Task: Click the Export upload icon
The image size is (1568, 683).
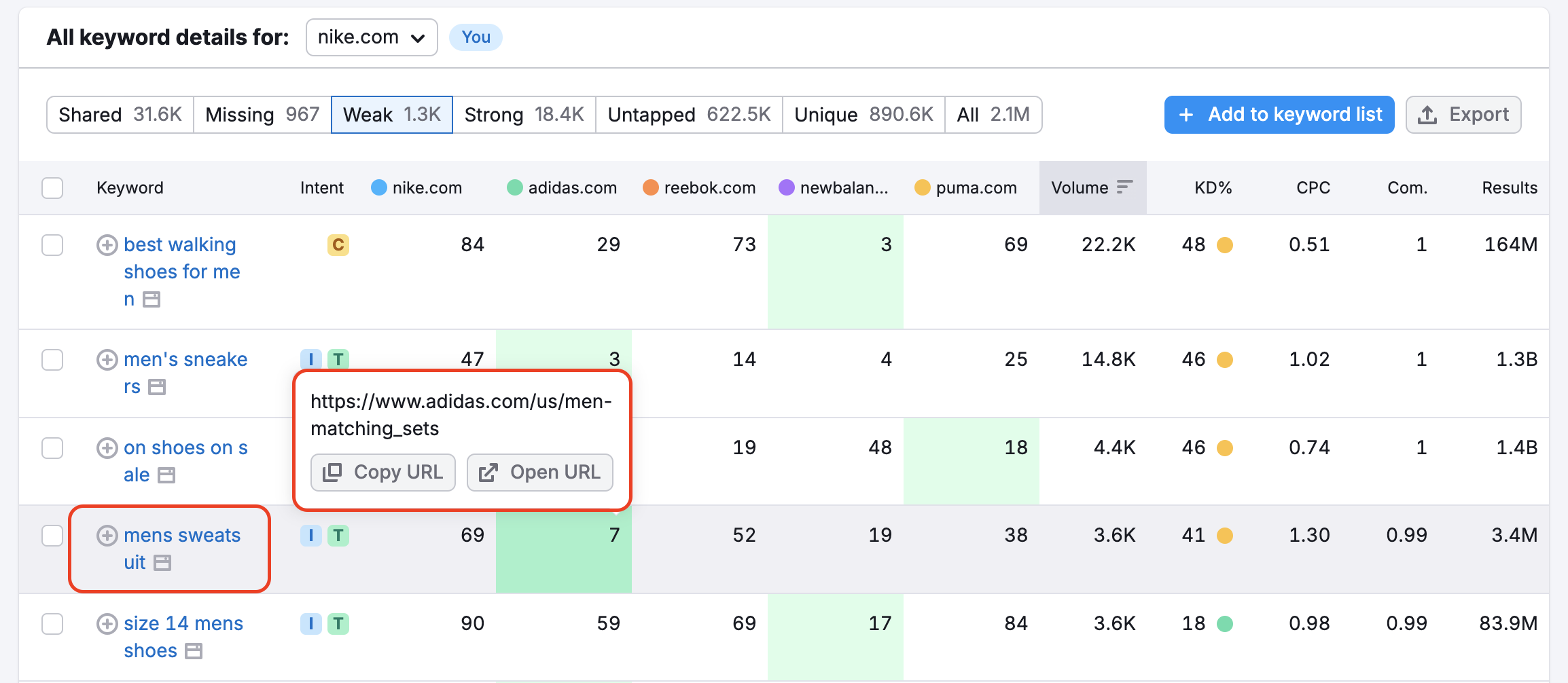Action: (x=1429, y=115)
